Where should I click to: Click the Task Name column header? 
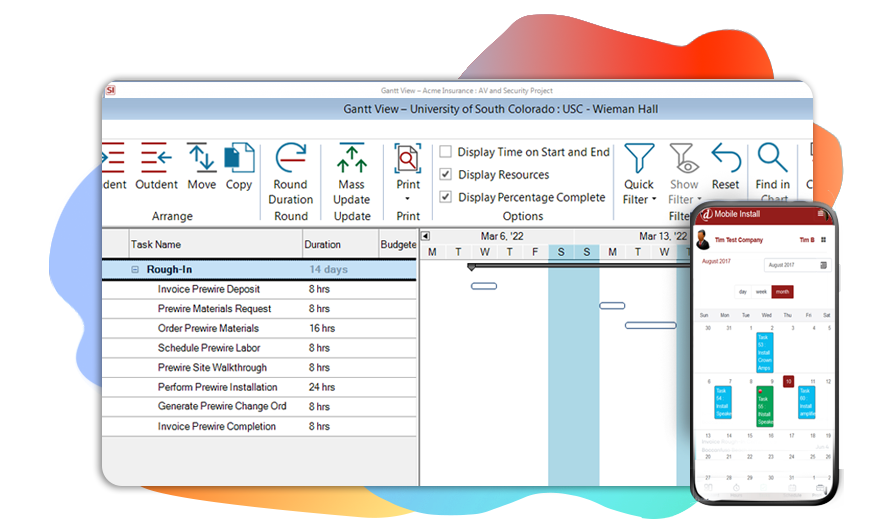coord(216,244)
